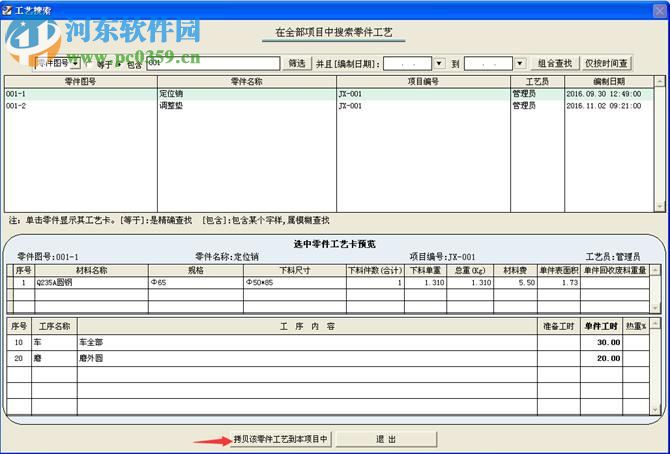This screenshot has width=670, height=454.
Task: Click the material table scroll down arrow
Action: click(655, 308)
